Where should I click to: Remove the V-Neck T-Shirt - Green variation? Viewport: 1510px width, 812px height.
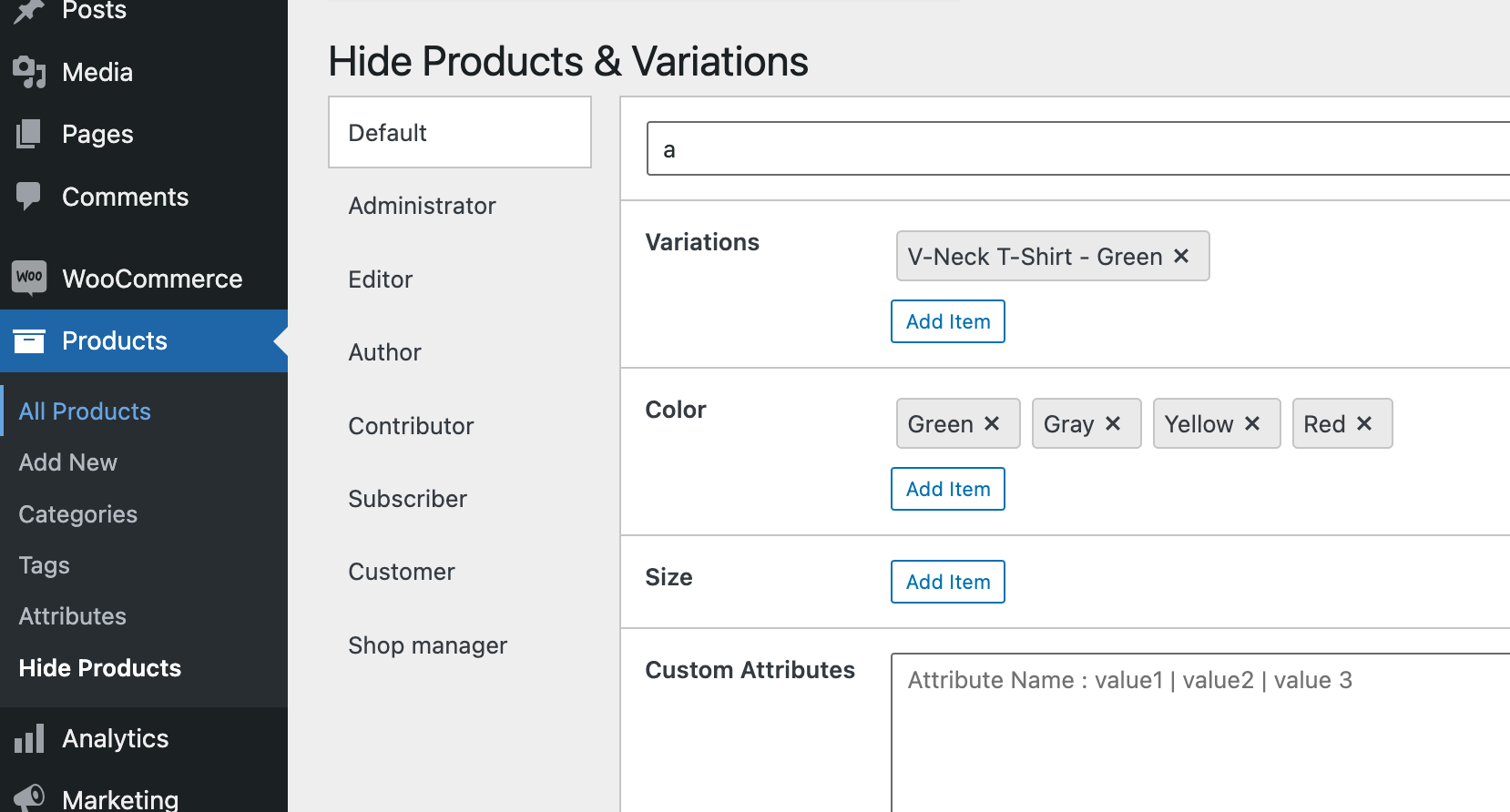coord(1181,257)
